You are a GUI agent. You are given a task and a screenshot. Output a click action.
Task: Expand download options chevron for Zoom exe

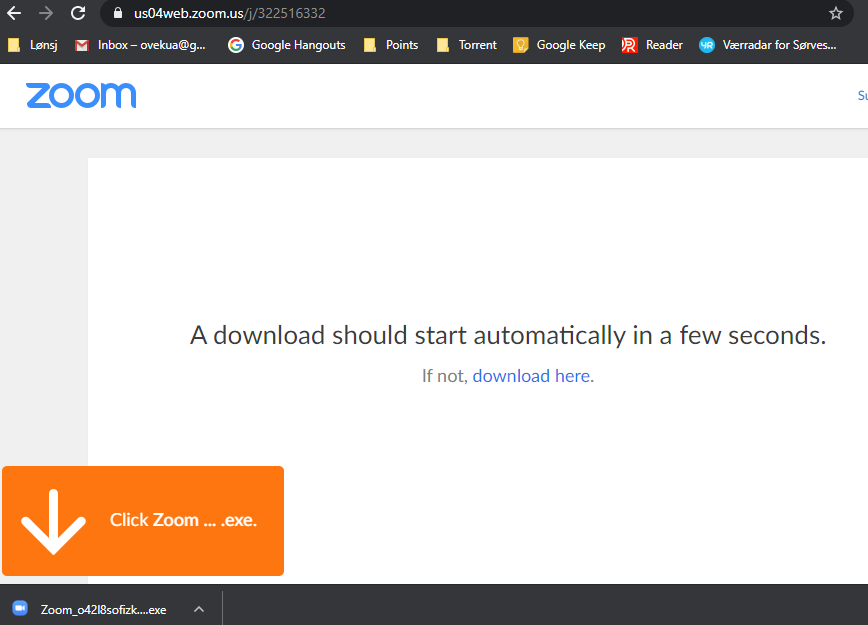[199, 609]
